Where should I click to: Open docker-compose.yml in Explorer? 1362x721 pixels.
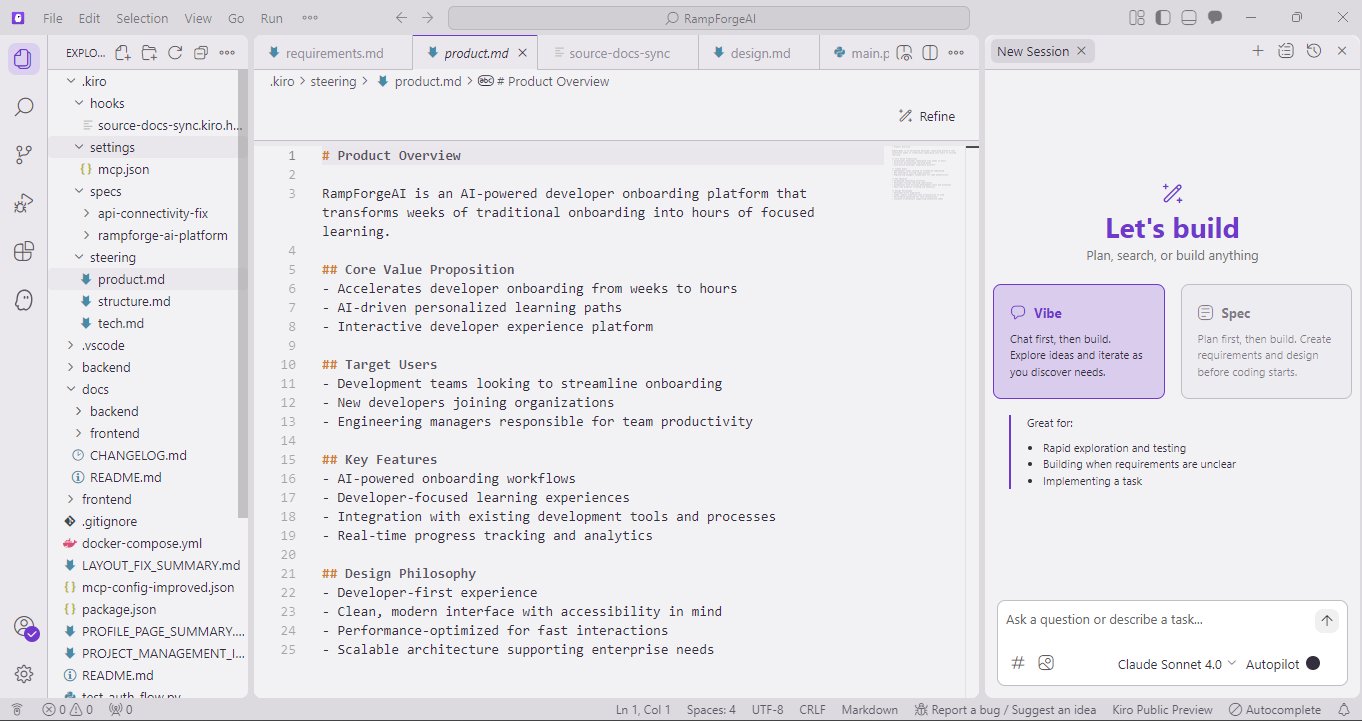point(142,543)
